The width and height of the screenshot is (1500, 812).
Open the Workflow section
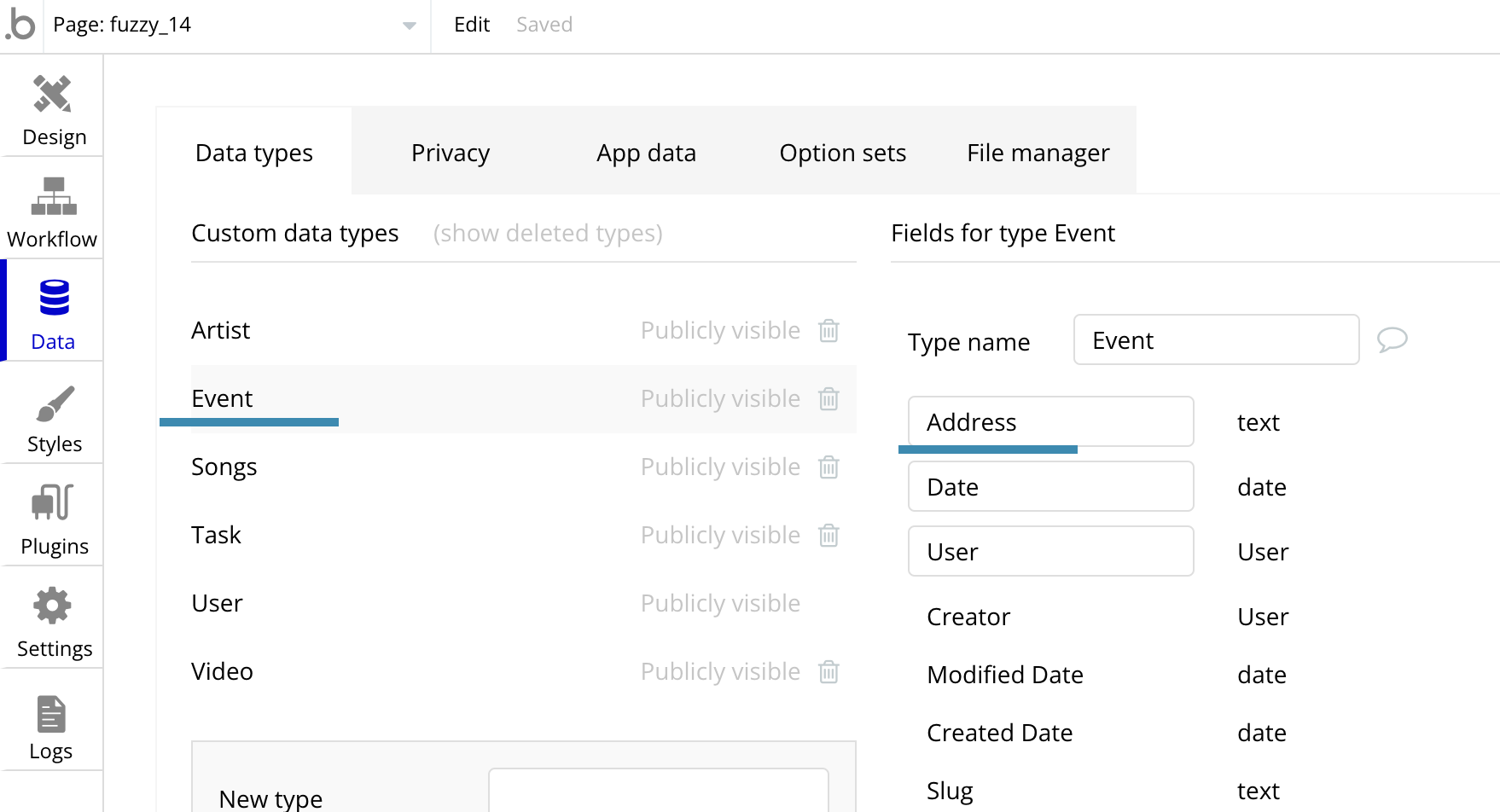[53, 212]
